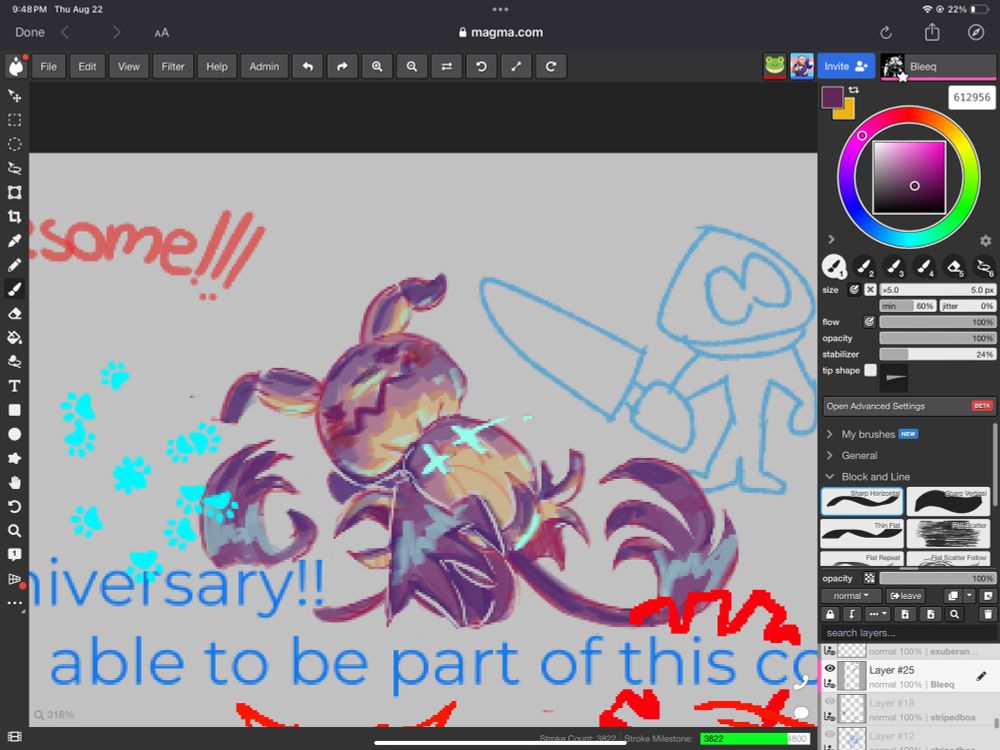
Task: Toggle layer opacity lock checkerboard button
Action: [x=869, y=578]
